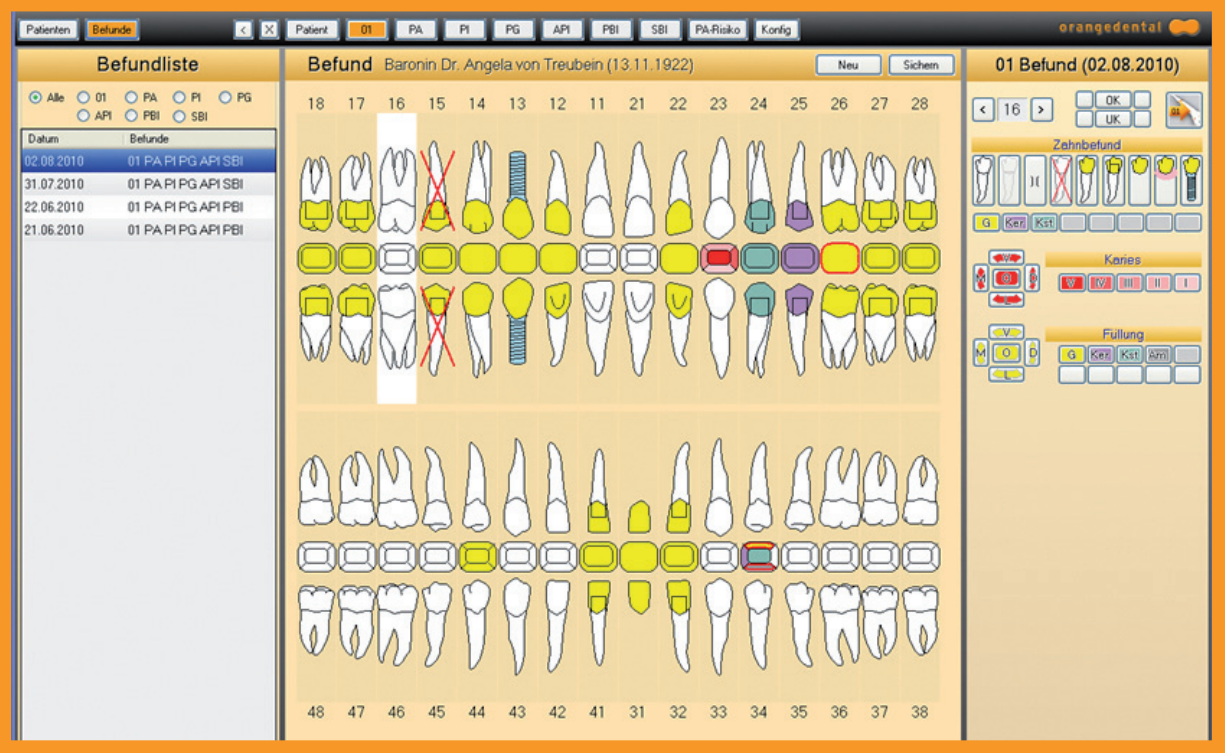1225x753 pixels.
Task: Go to next tooth with right arrow
Action: click(x=1041, y=109)
